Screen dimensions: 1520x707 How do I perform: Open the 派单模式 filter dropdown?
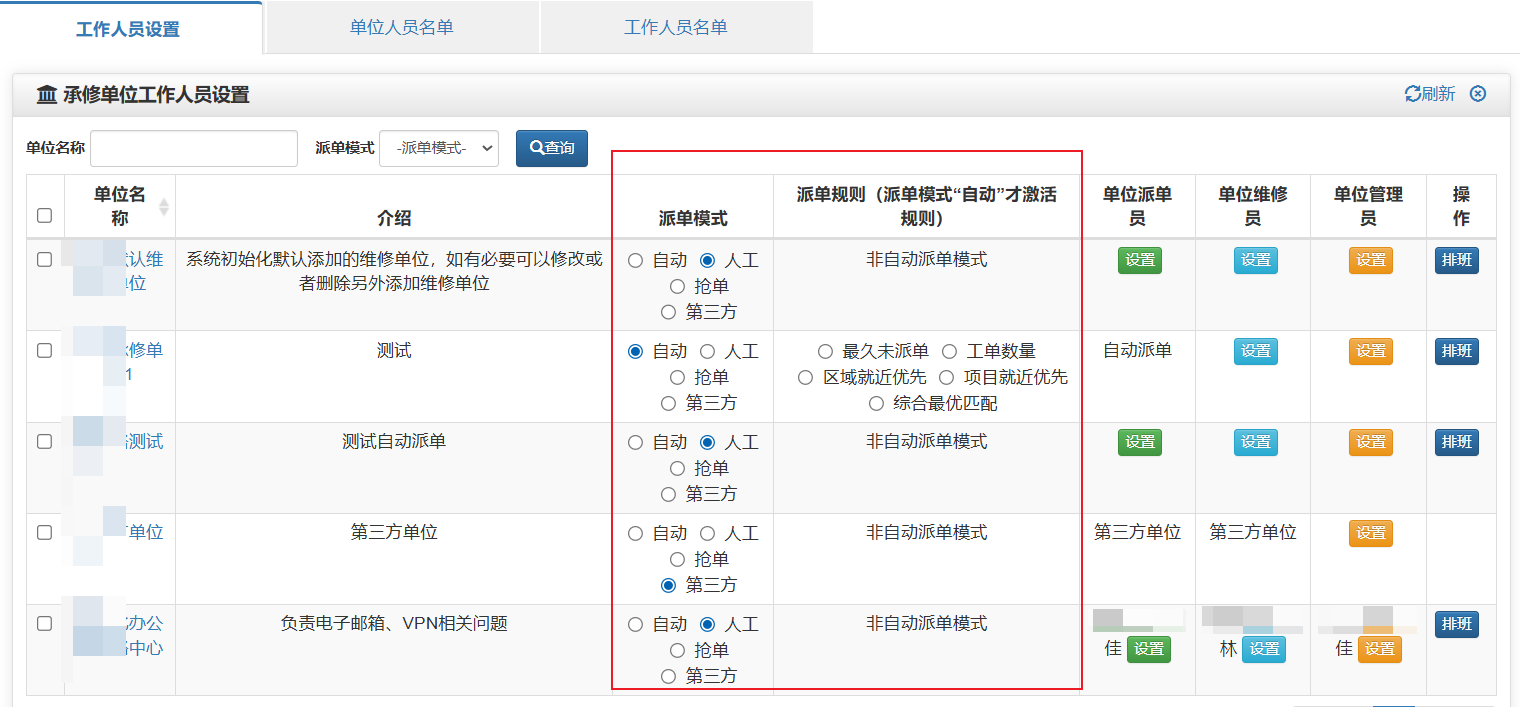point(439,148)
